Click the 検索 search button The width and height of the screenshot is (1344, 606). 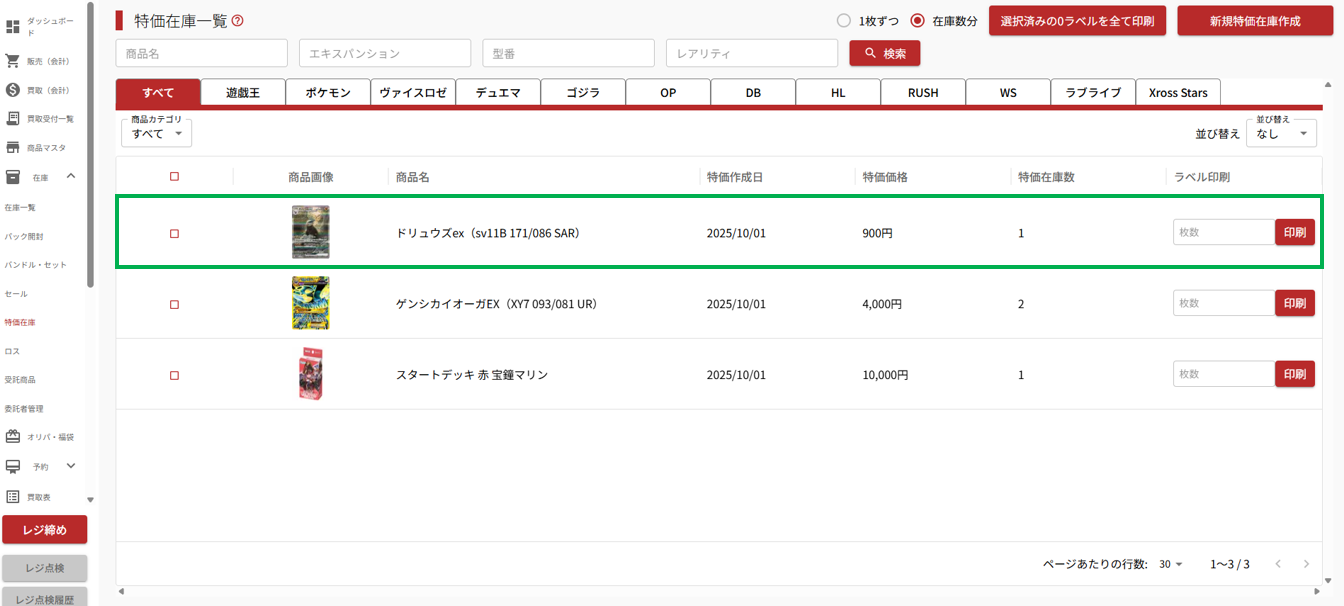coord(885,53)
